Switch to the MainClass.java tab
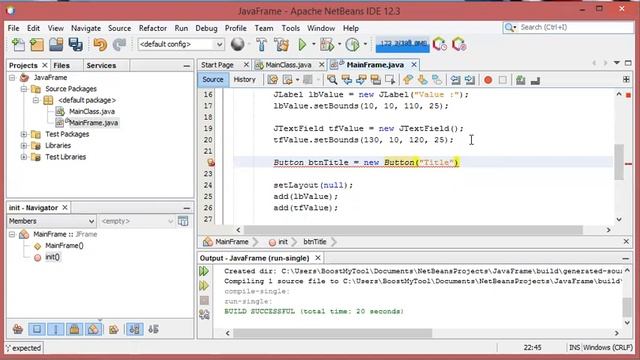640x360 pixels. coord(288,65)
